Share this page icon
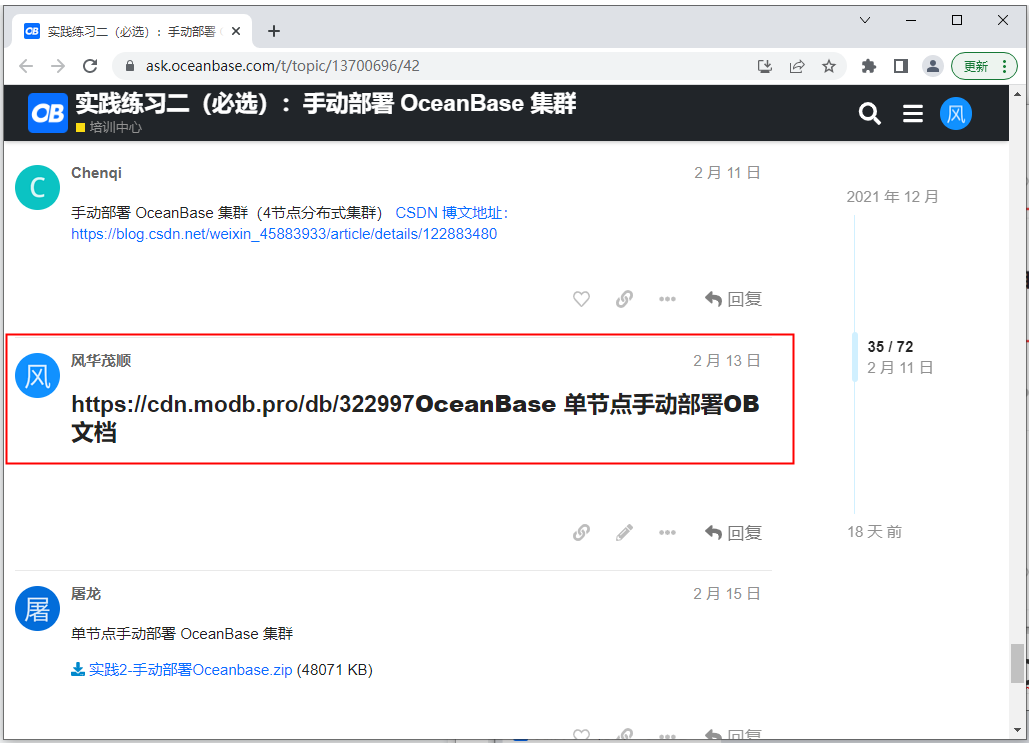This screenshot has height=743, width=1029. click(797, 66)
